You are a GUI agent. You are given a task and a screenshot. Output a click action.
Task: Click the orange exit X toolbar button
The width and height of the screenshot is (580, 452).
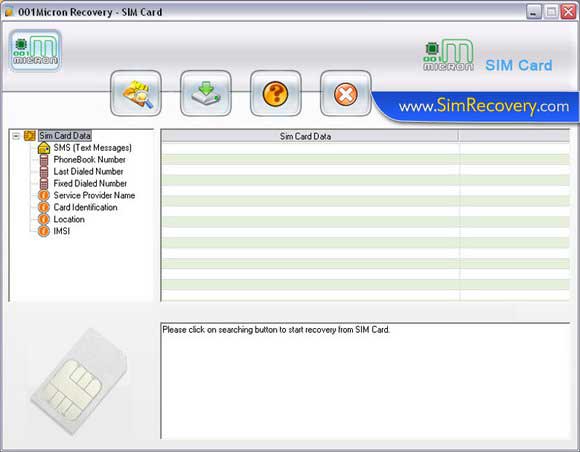[x=345, y=93]
